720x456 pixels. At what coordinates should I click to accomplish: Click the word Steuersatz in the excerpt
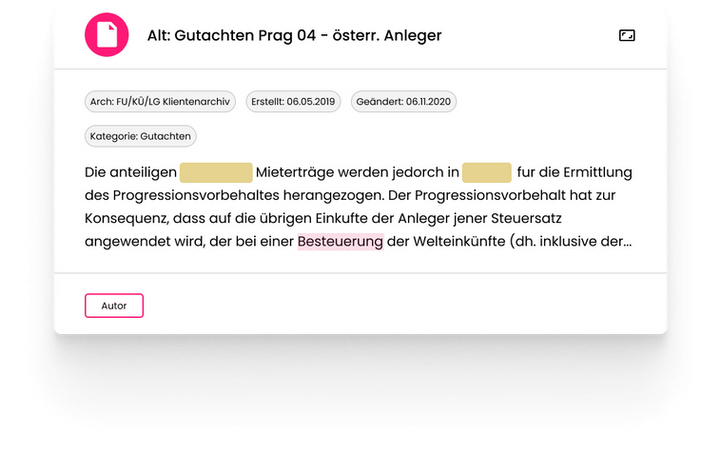(x=526, y=218)
